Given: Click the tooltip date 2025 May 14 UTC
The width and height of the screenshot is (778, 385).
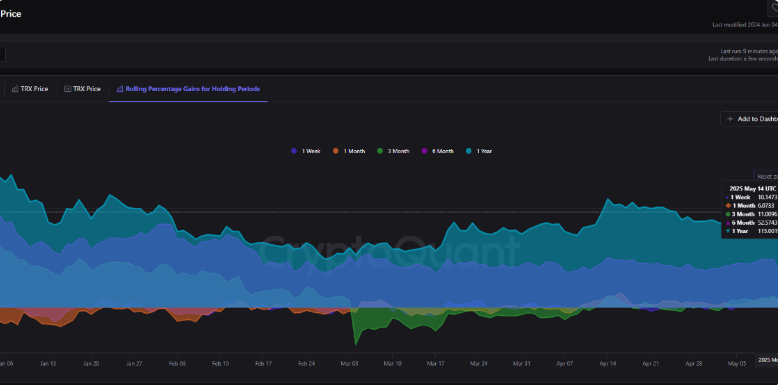Looking at the screenshot, I should tap(753, 189).
